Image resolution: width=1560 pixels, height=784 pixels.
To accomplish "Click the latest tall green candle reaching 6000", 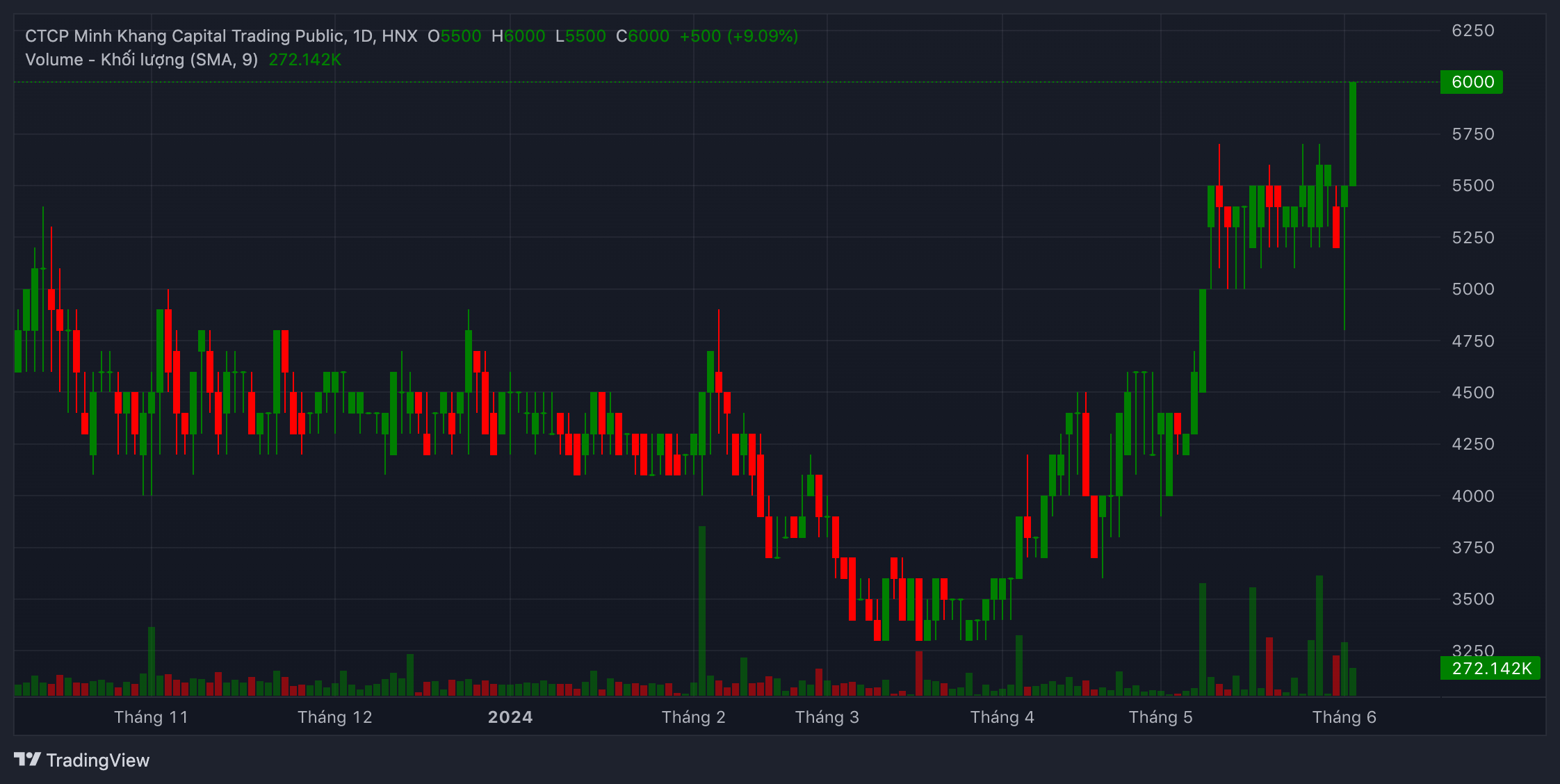I will (1353, 133).
